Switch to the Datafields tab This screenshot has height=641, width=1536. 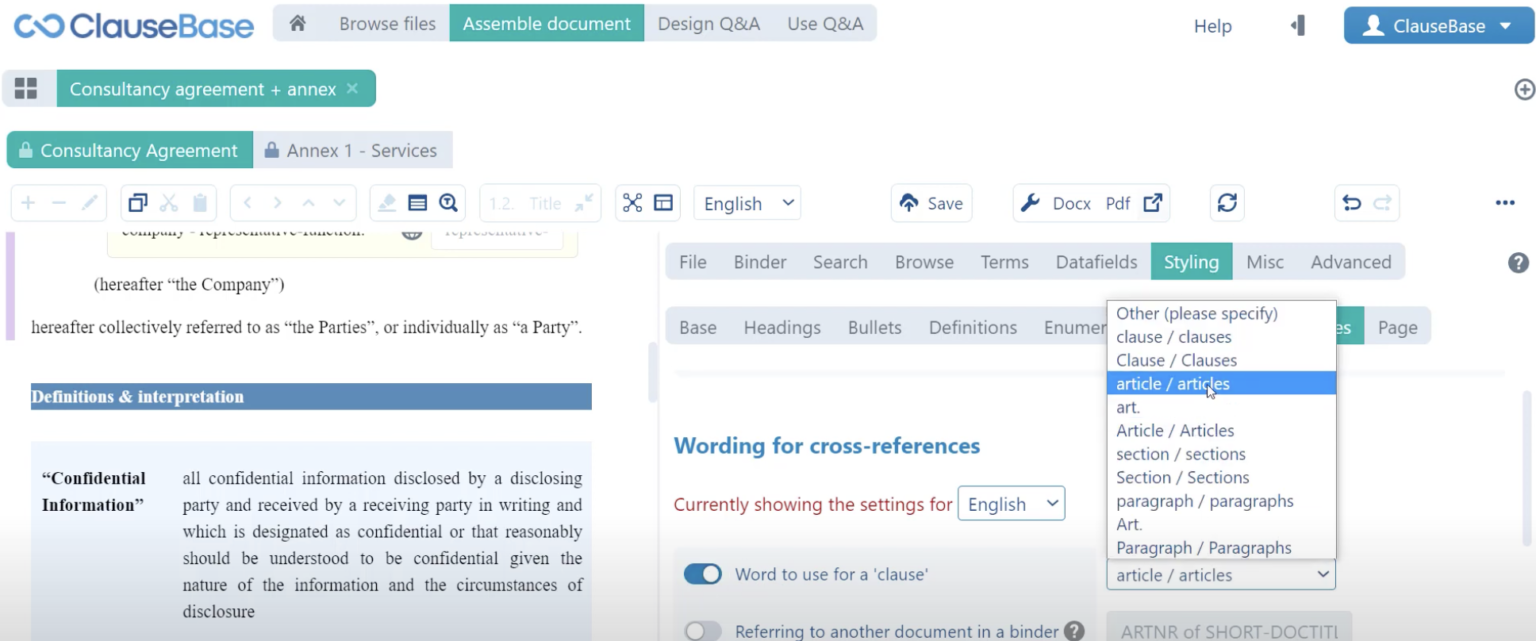(1096, 262)
